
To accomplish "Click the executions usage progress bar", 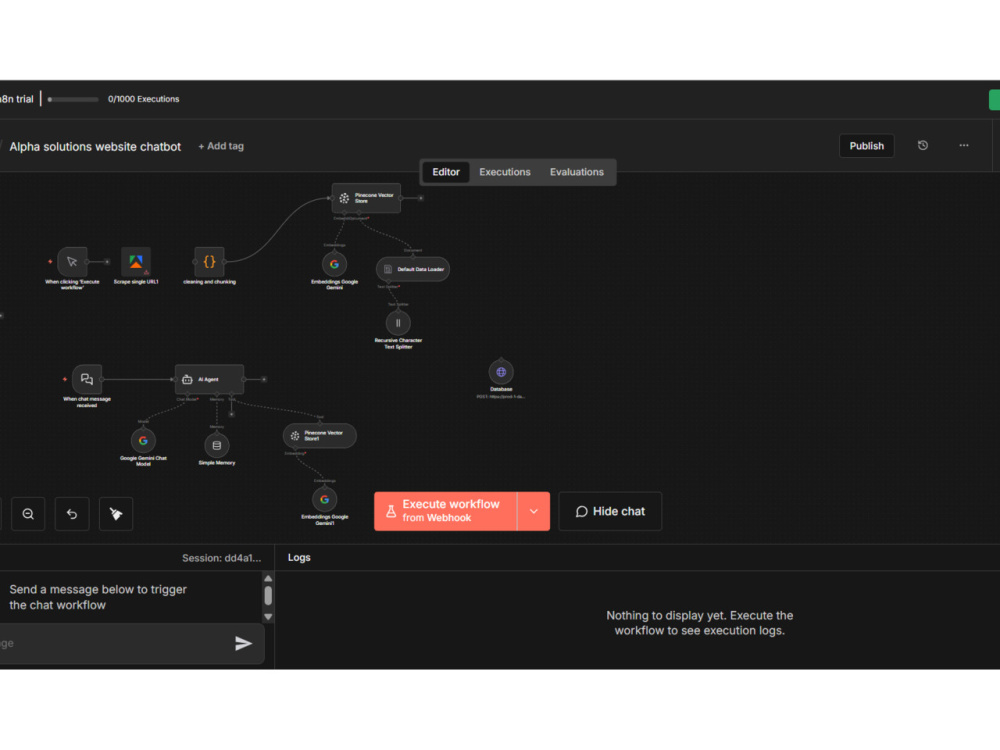I will [73, 99].
